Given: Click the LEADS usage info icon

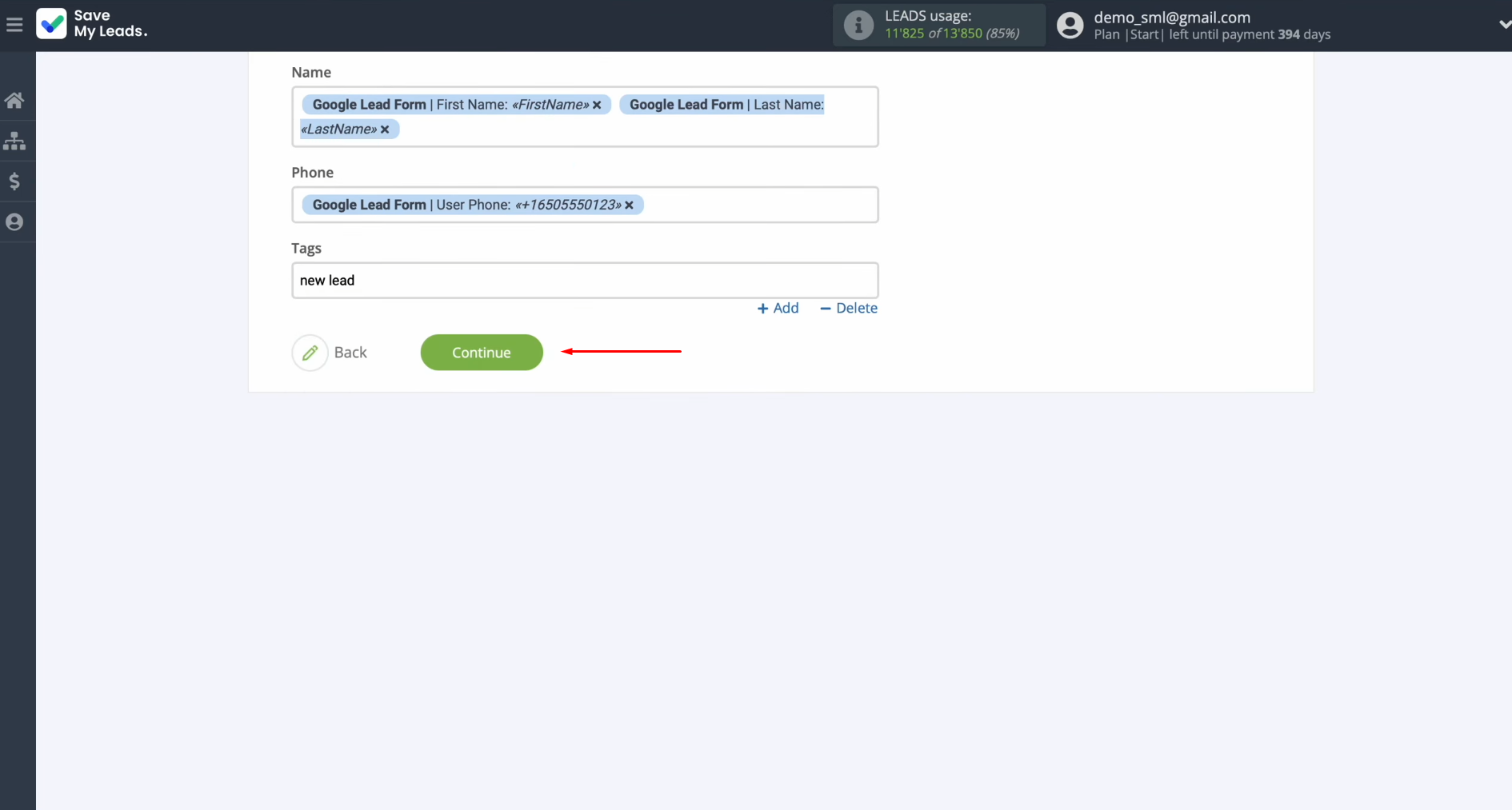Looking at the screenshot, I should click(858, 25).
